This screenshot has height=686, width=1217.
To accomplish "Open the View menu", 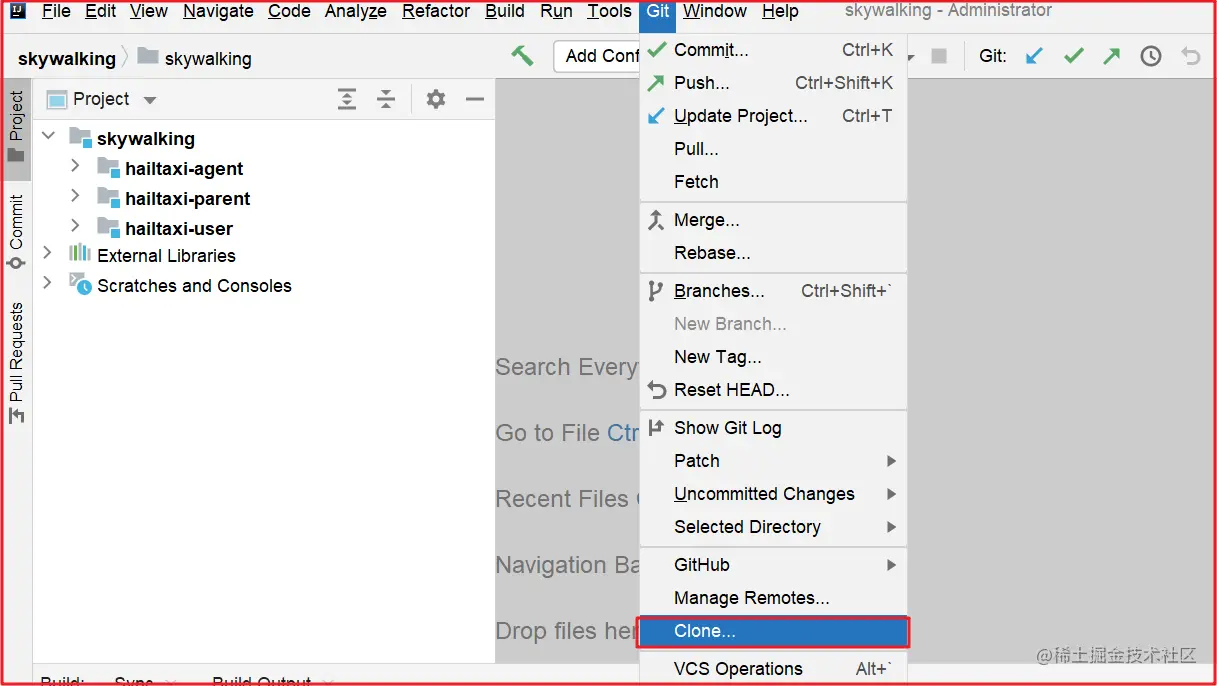I will coord(149,12).
